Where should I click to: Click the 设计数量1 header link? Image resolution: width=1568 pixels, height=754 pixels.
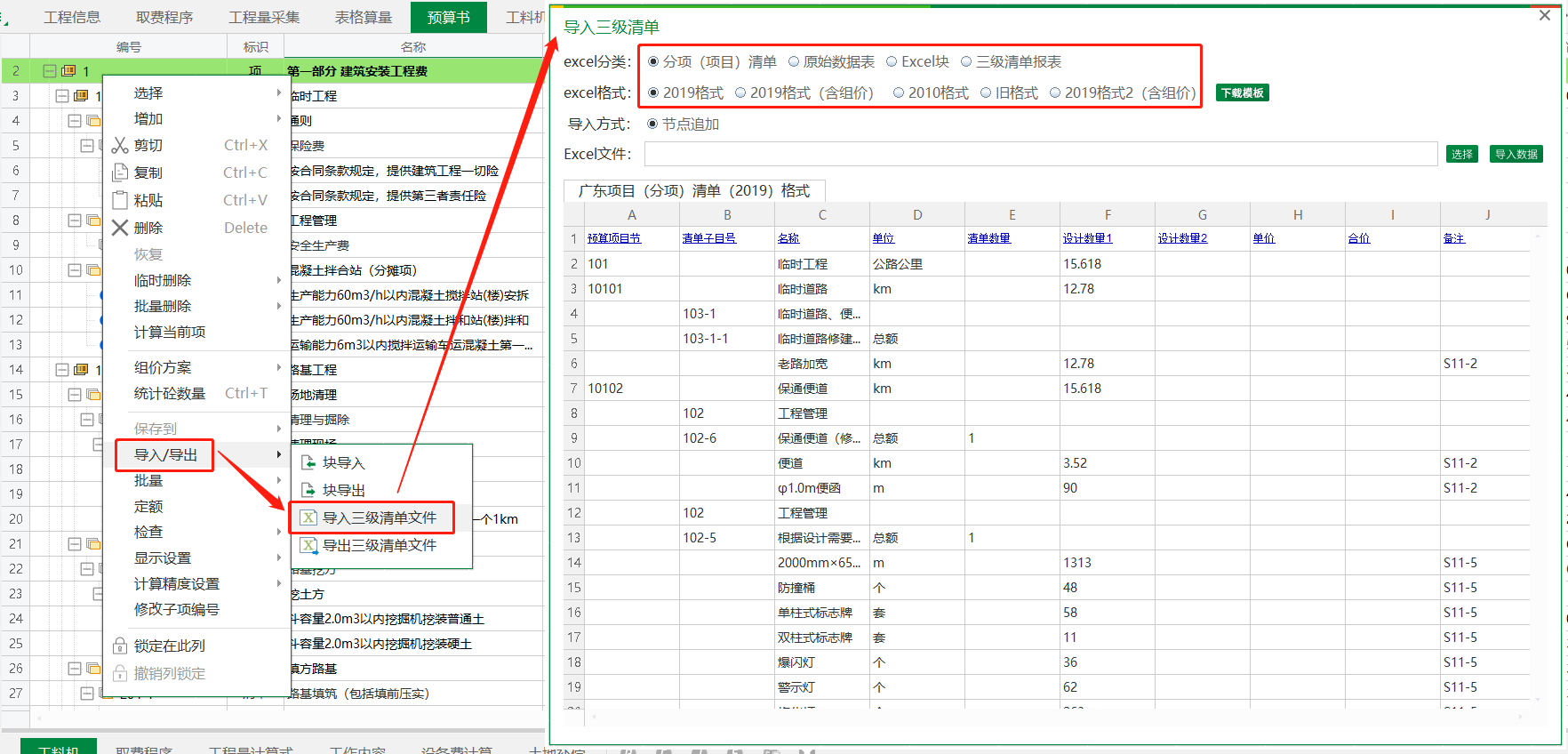pos(1088,238)
